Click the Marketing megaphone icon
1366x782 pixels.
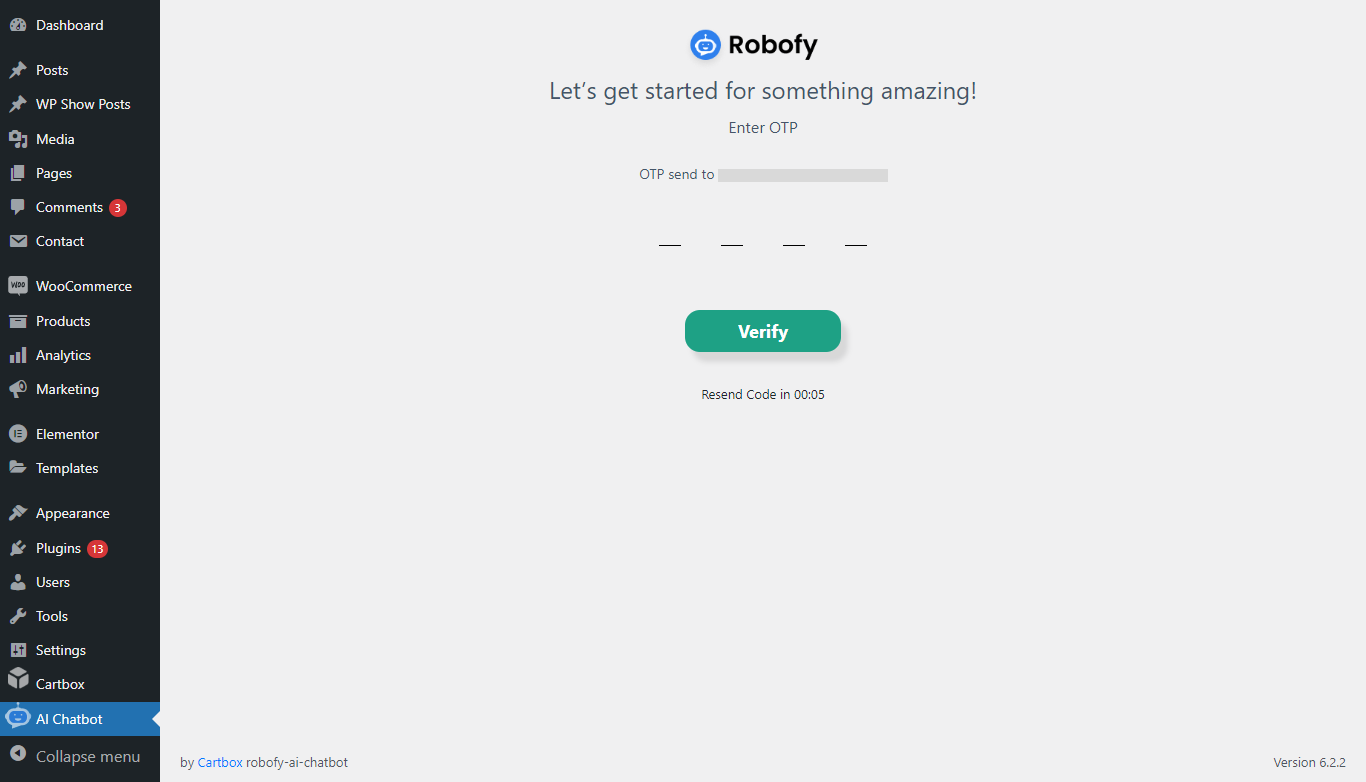pyautogui.click(x=18, y=389)
